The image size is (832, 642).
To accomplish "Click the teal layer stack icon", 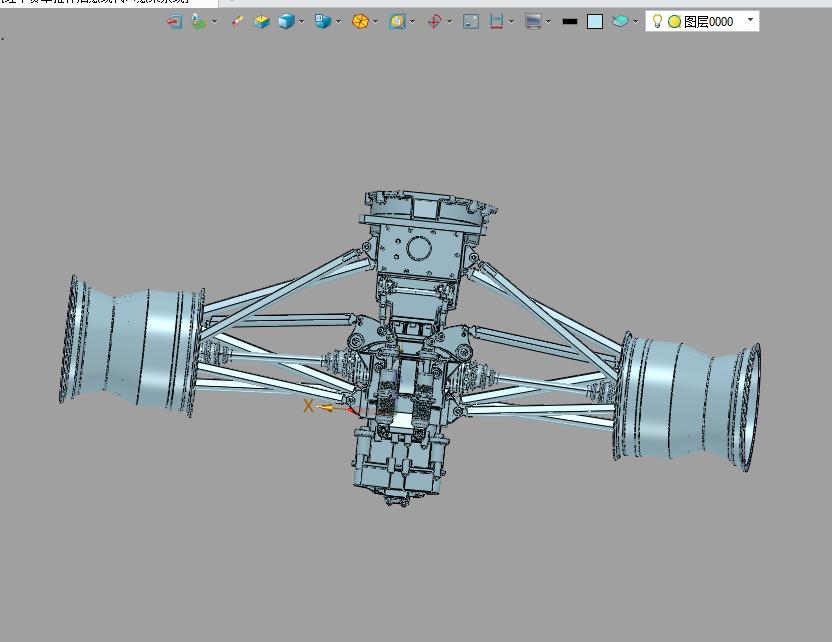I will [620, 22].
